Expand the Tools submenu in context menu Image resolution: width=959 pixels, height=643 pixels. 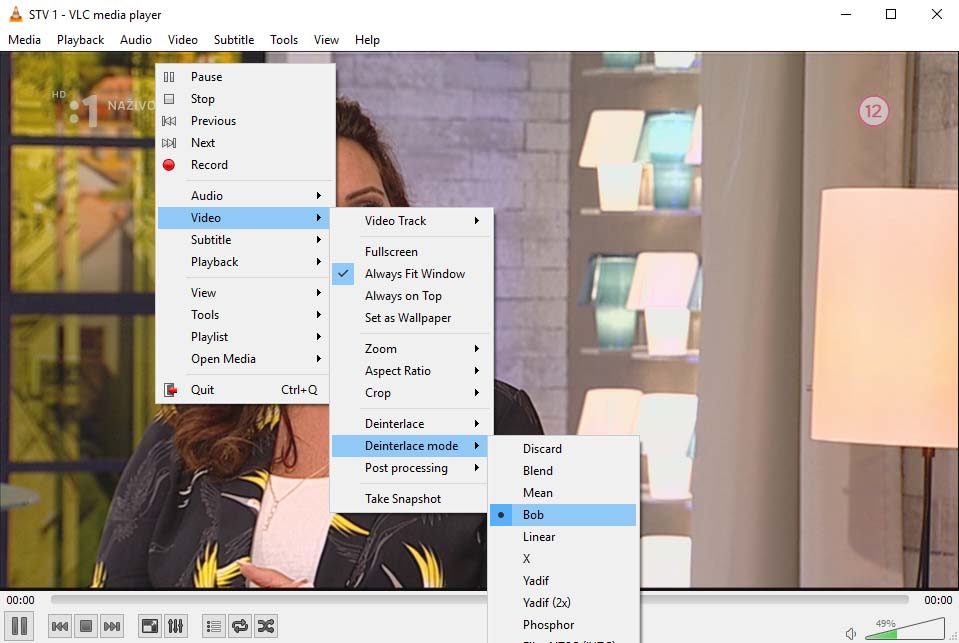tap(243, 315)
